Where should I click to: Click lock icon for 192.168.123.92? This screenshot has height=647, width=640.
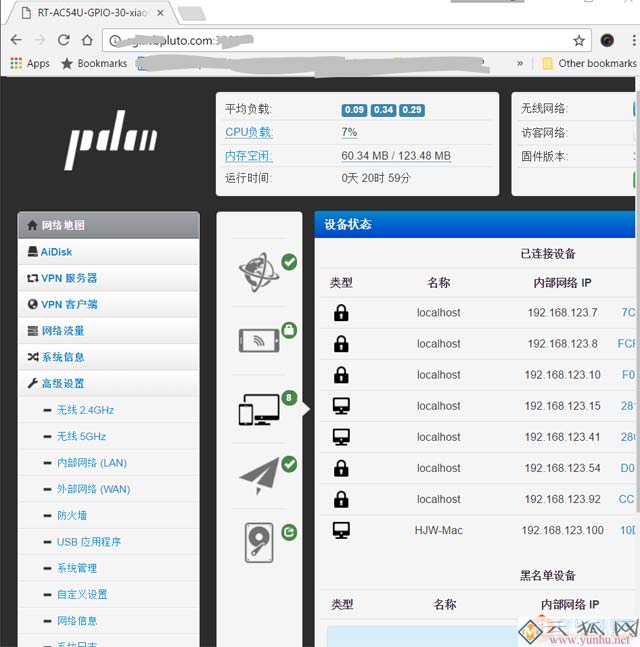point(341,499)
